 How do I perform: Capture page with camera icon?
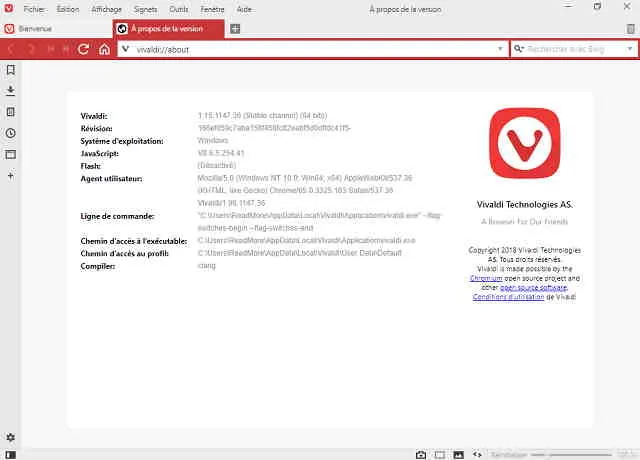421,455
